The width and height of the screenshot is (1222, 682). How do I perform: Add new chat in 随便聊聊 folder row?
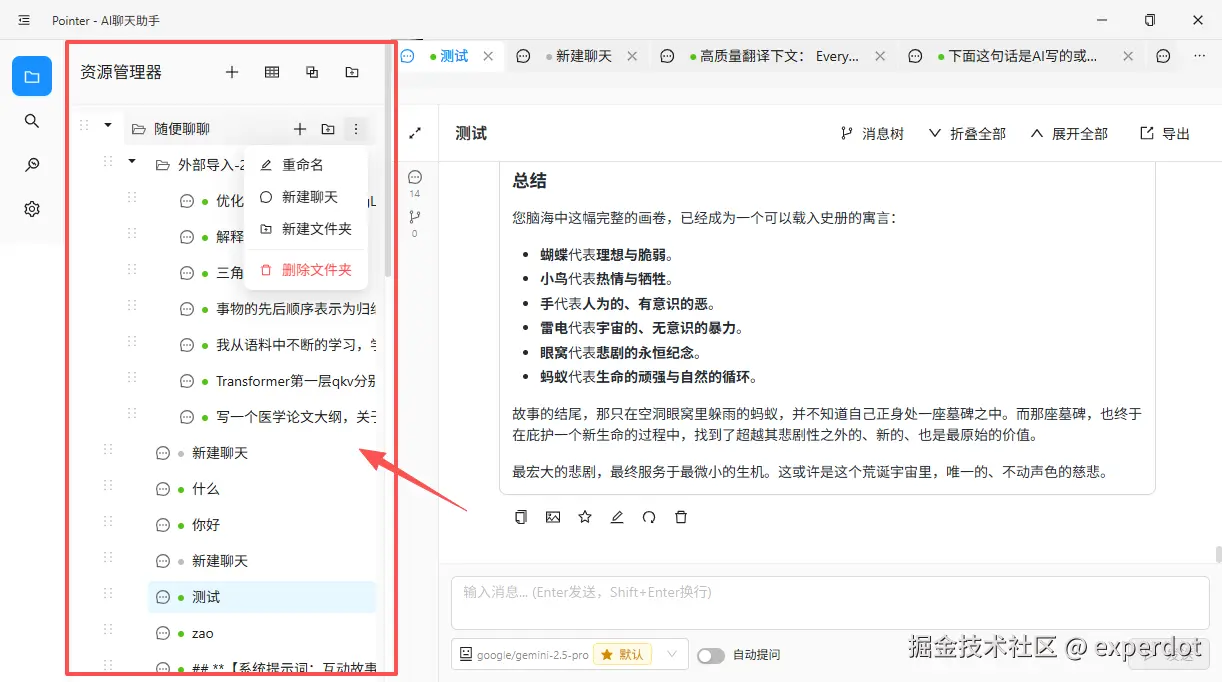click(300, 129)
